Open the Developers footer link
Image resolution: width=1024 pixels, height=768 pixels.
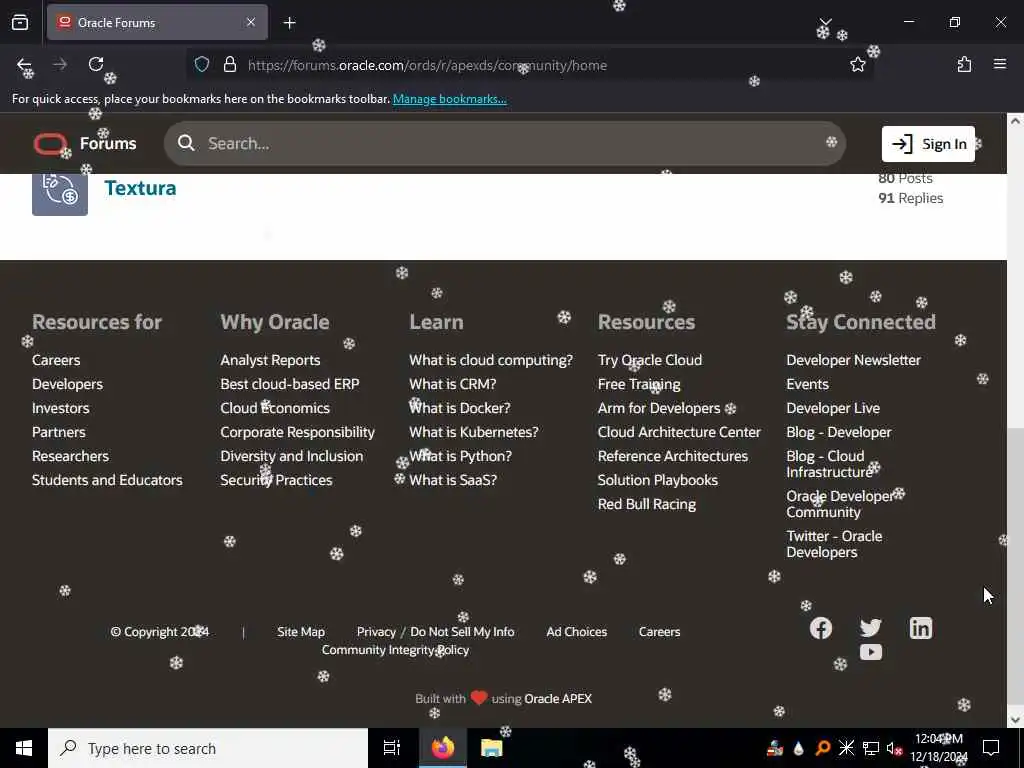click(x=67, y=384)
